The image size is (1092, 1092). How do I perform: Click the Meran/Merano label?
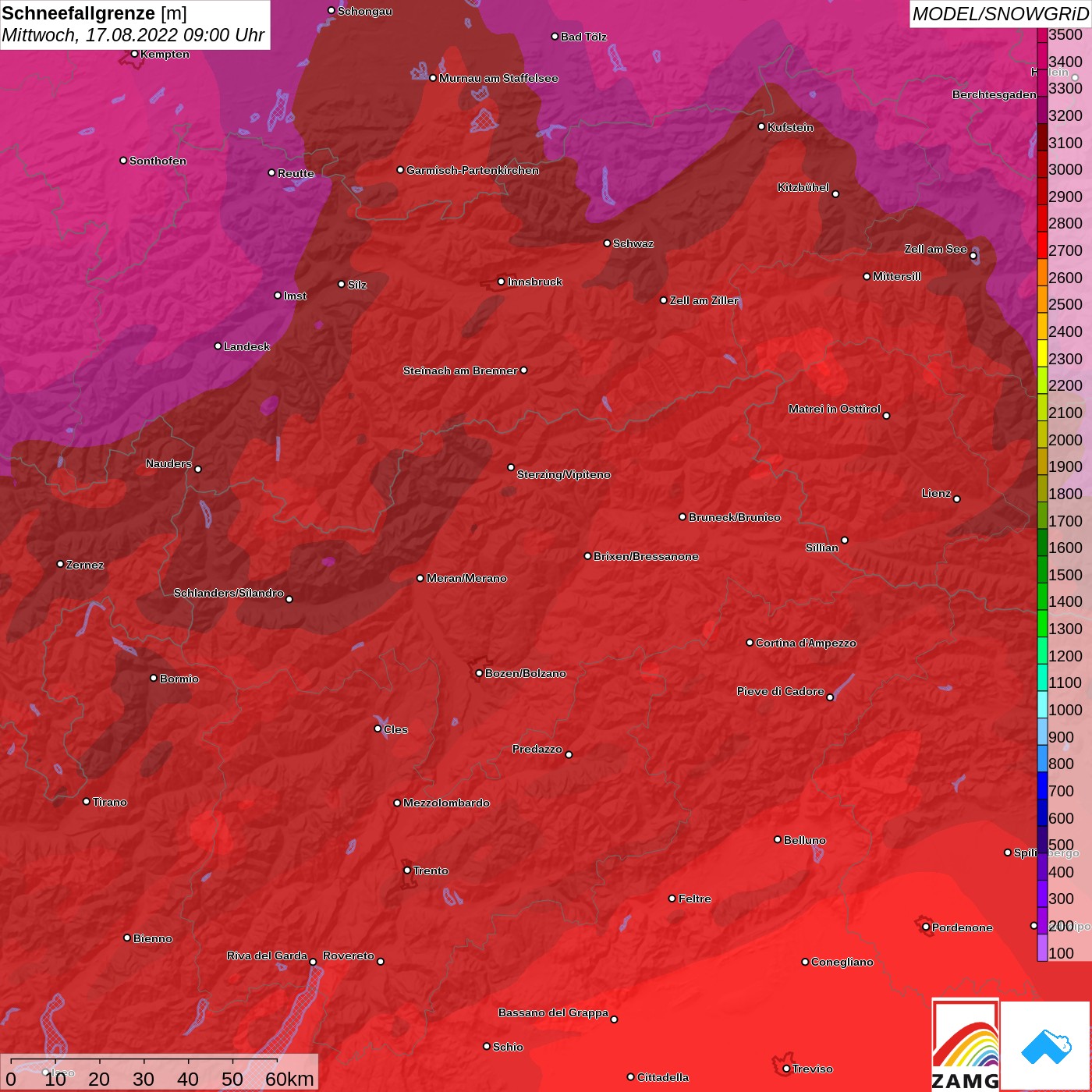466,578
